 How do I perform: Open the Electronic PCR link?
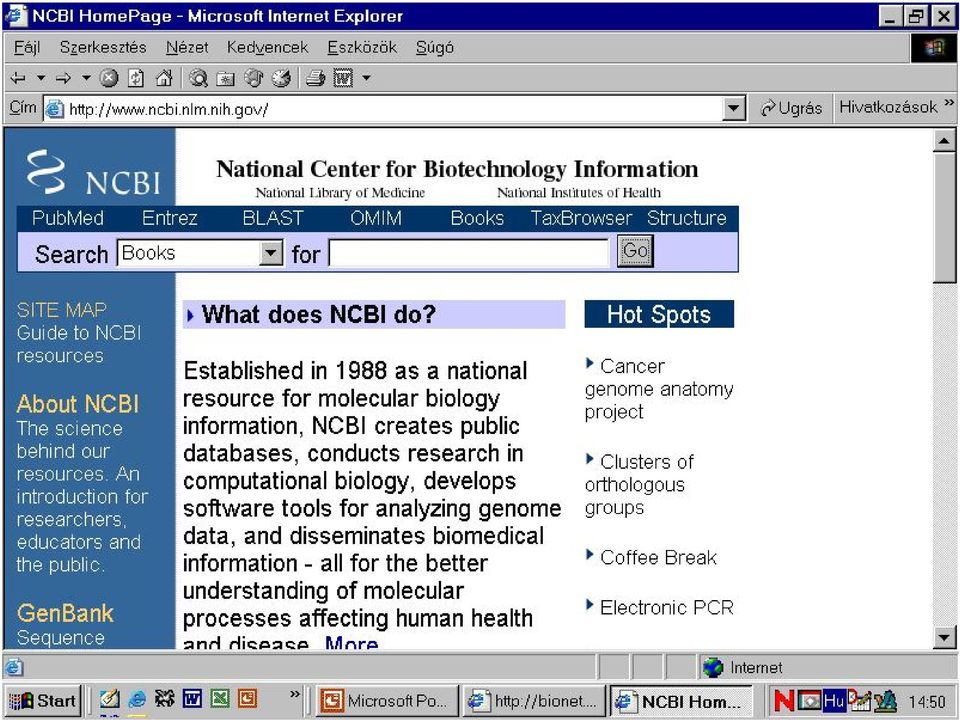coord(667,607)
